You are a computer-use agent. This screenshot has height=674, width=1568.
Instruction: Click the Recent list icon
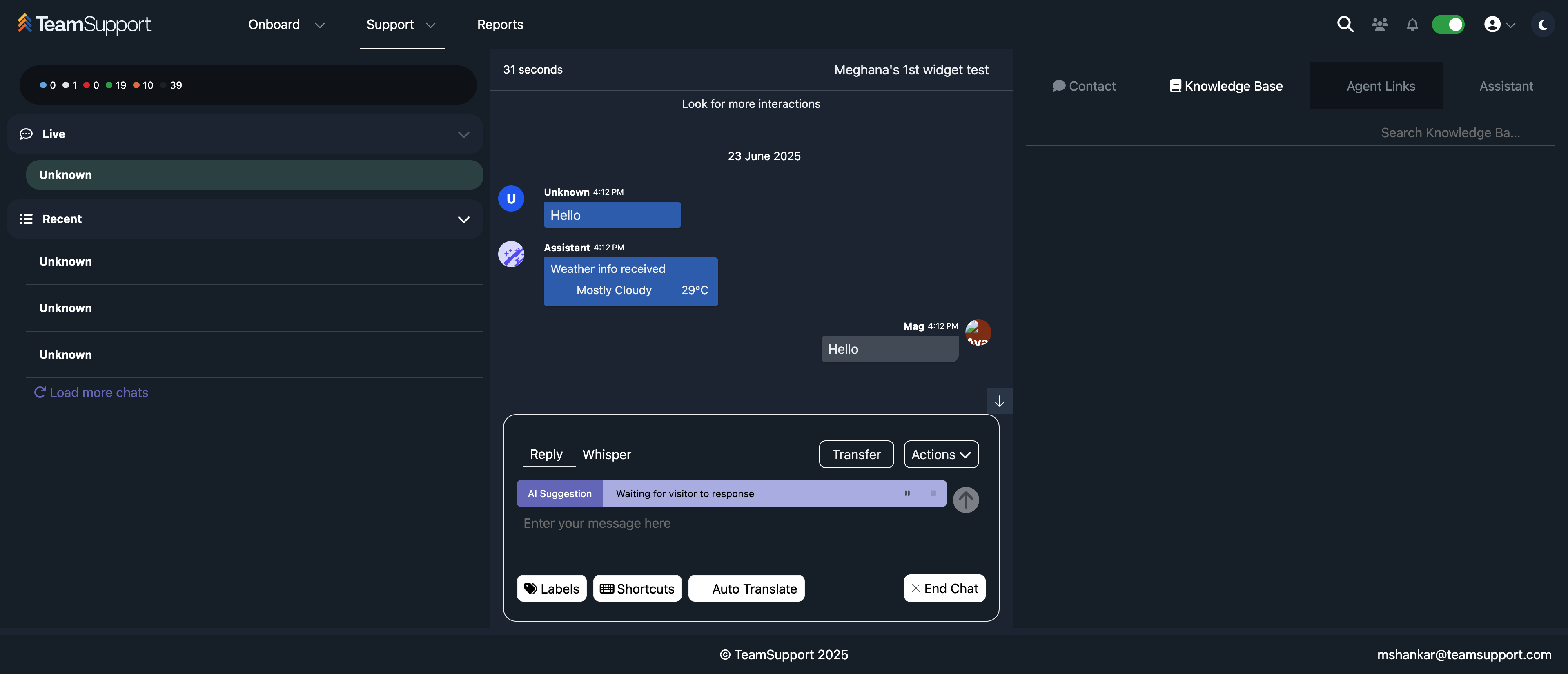[26, 219]
